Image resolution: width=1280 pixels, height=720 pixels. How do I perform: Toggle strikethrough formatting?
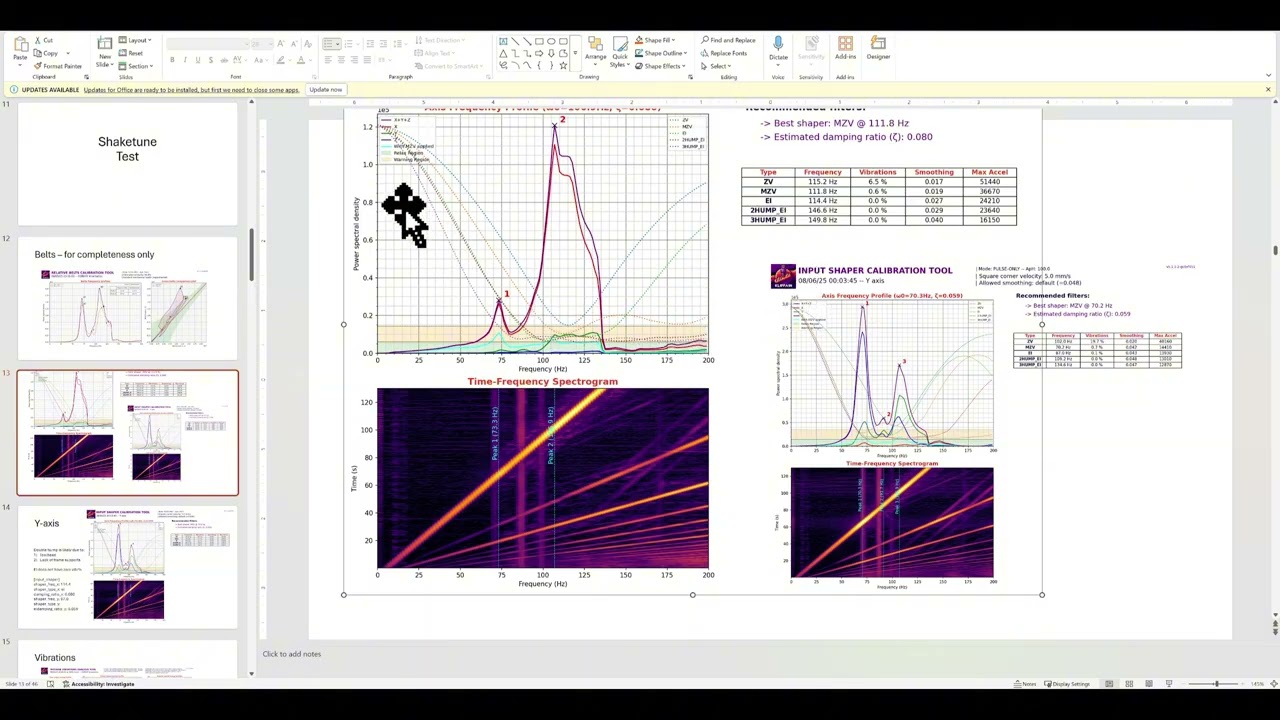[224, 60]
